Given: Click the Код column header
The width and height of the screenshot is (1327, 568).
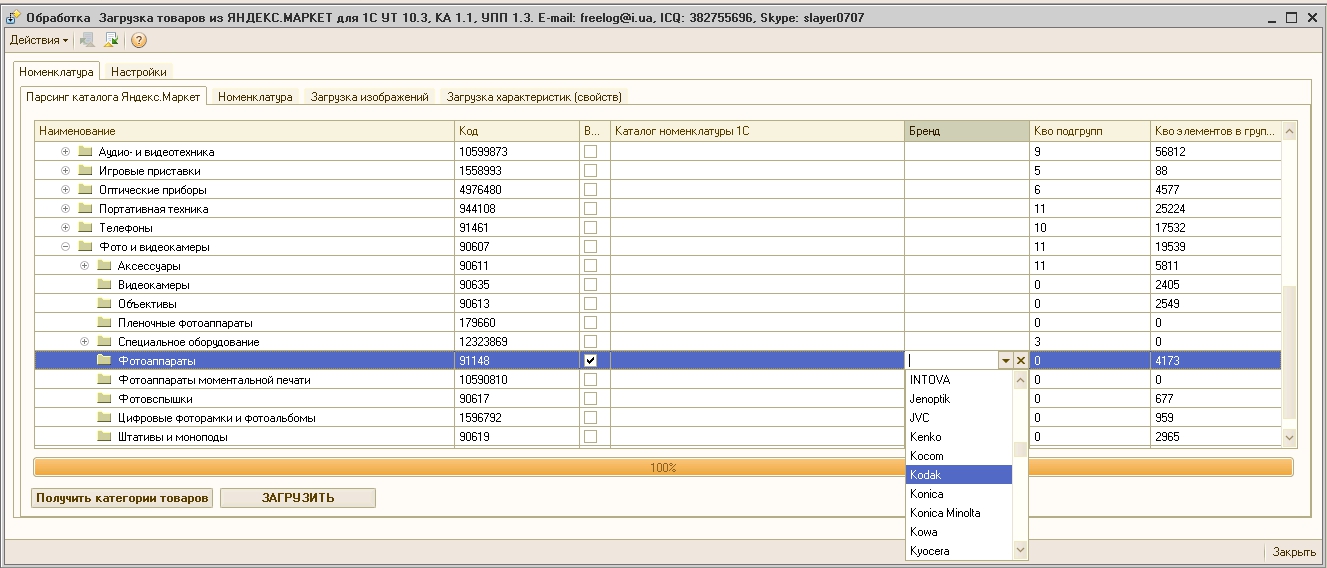Looking at the screenshot, I should pos(517,131).
